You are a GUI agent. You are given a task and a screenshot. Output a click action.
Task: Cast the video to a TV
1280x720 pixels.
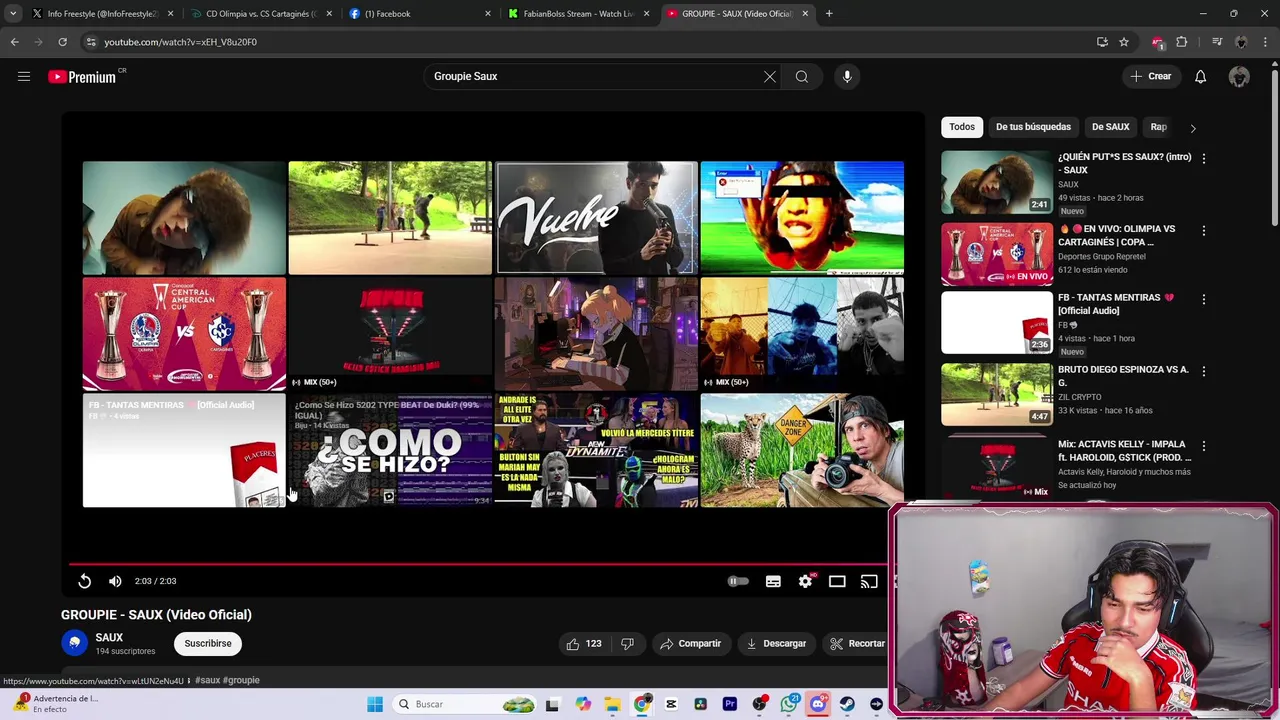(x=869, y=581)
